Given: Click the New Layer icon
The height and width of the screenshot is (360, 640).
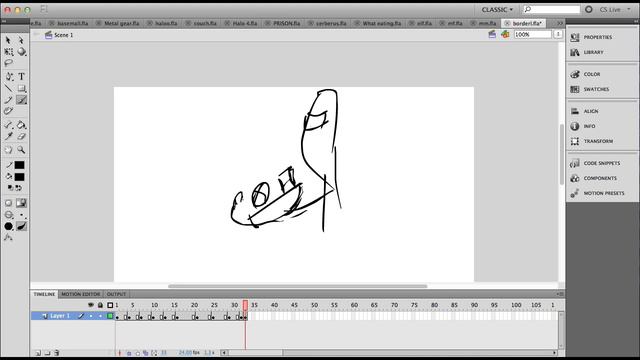Looking at the screenshot, I should 38,353.
